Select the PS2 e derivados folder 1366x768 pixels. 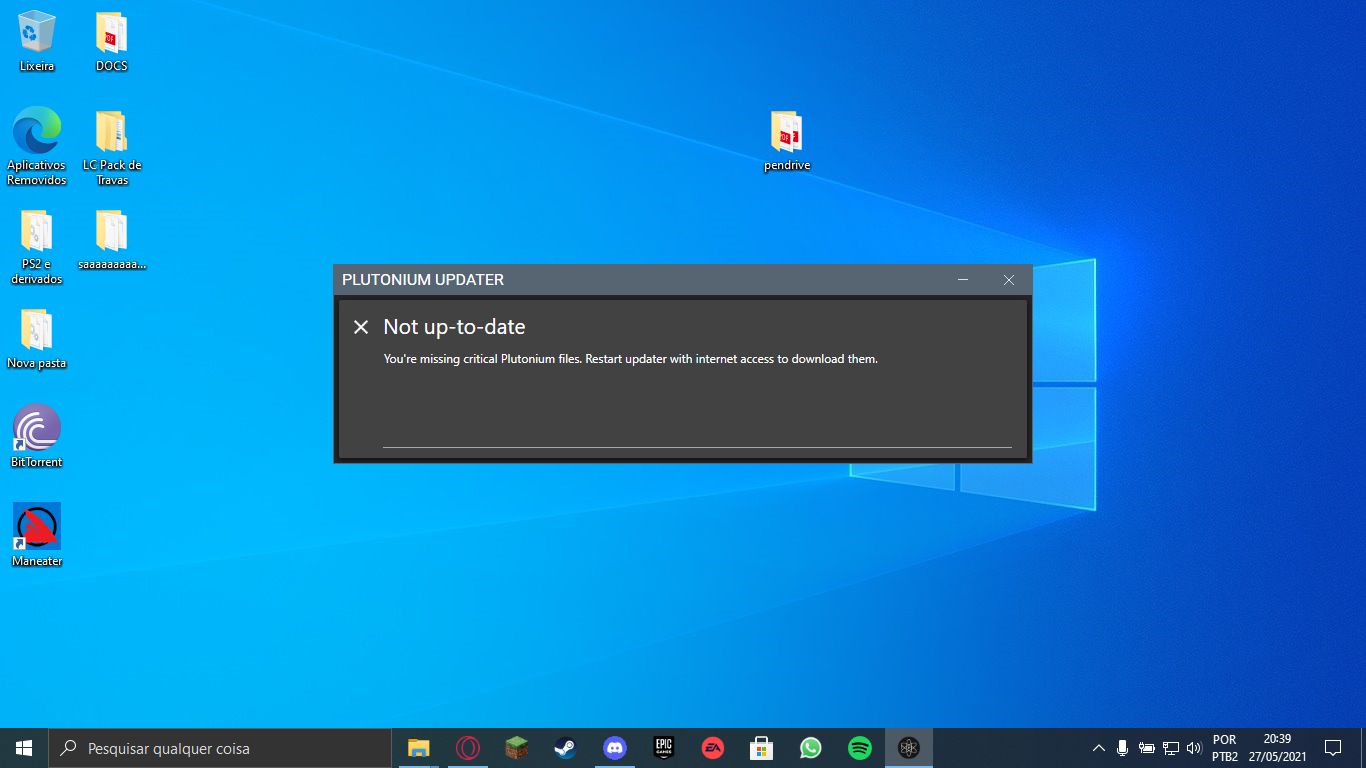point(37,246)
